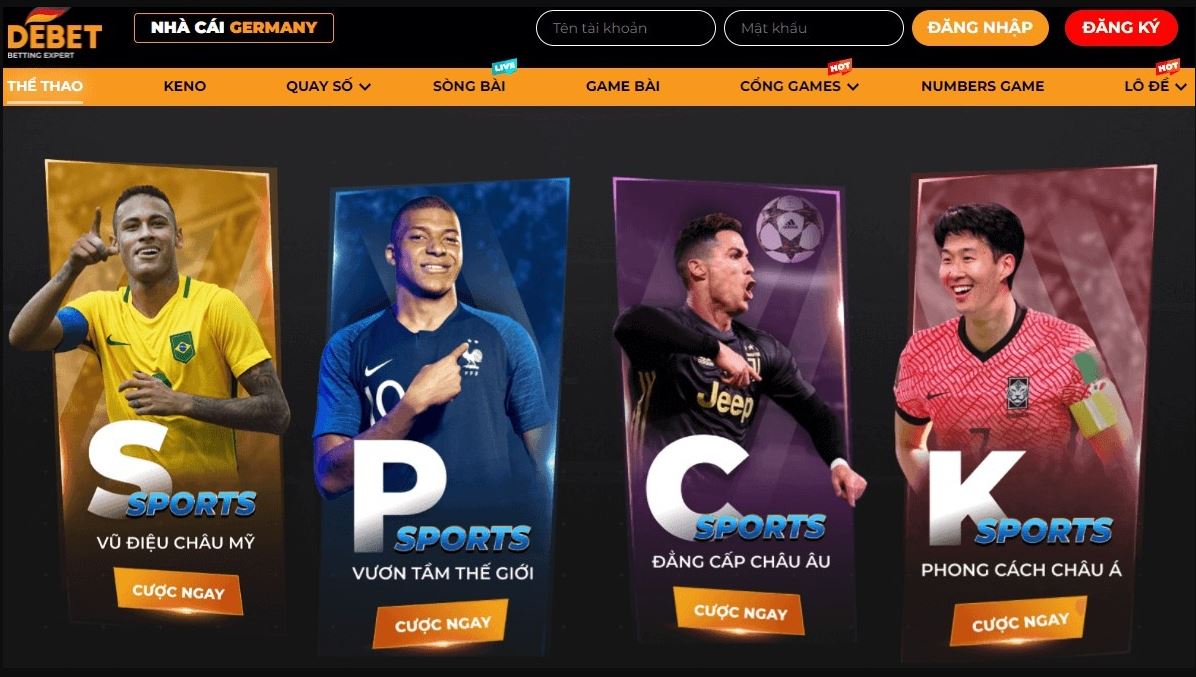Viewport: 1196px width, 677px height.
Task: Open the Nhà Cái Germany badge
Action: click(233, 28)
